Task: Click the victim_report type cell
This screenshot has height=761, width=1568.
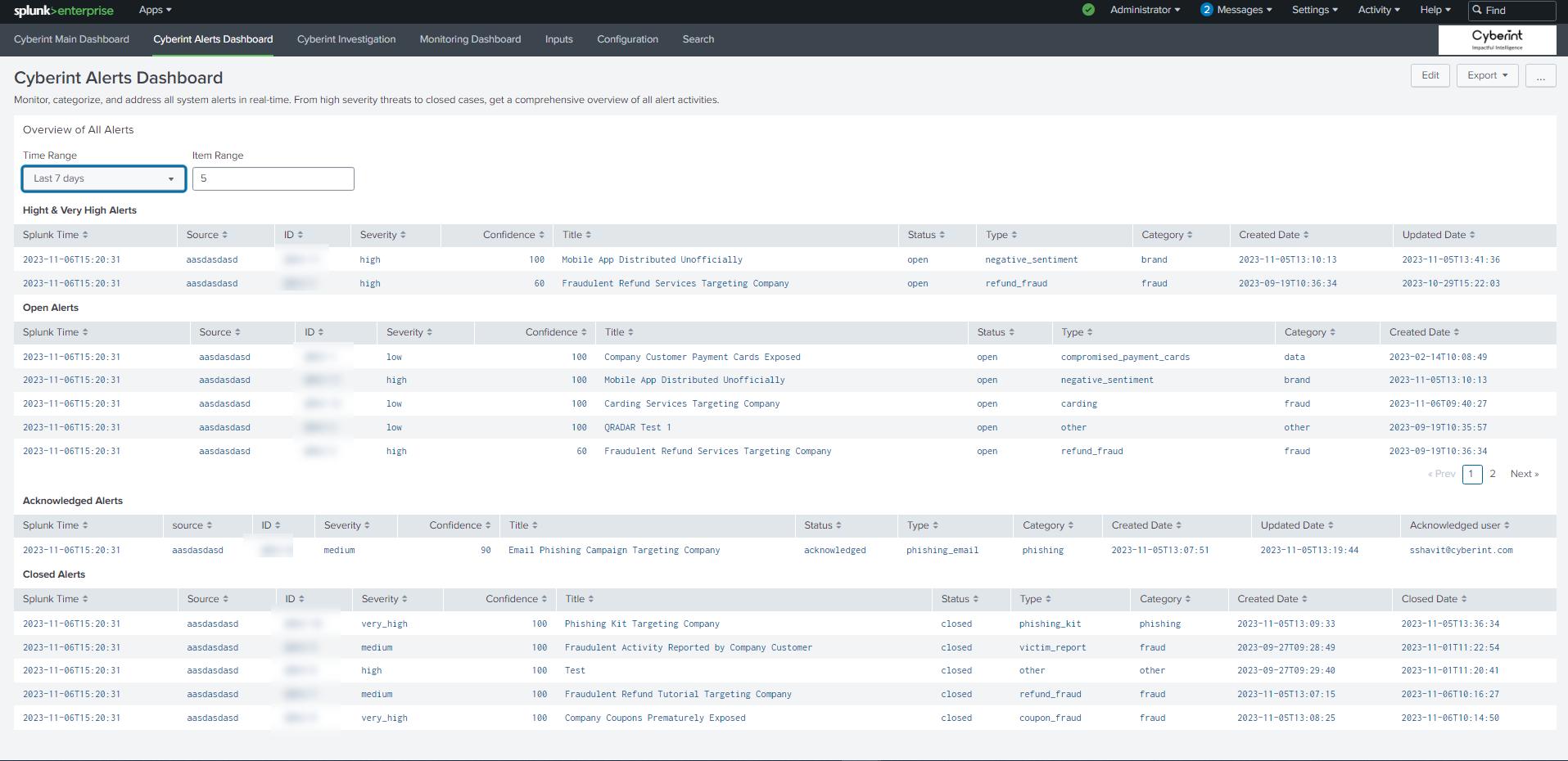Action: pyautogui.click(x=1052, y=647)
